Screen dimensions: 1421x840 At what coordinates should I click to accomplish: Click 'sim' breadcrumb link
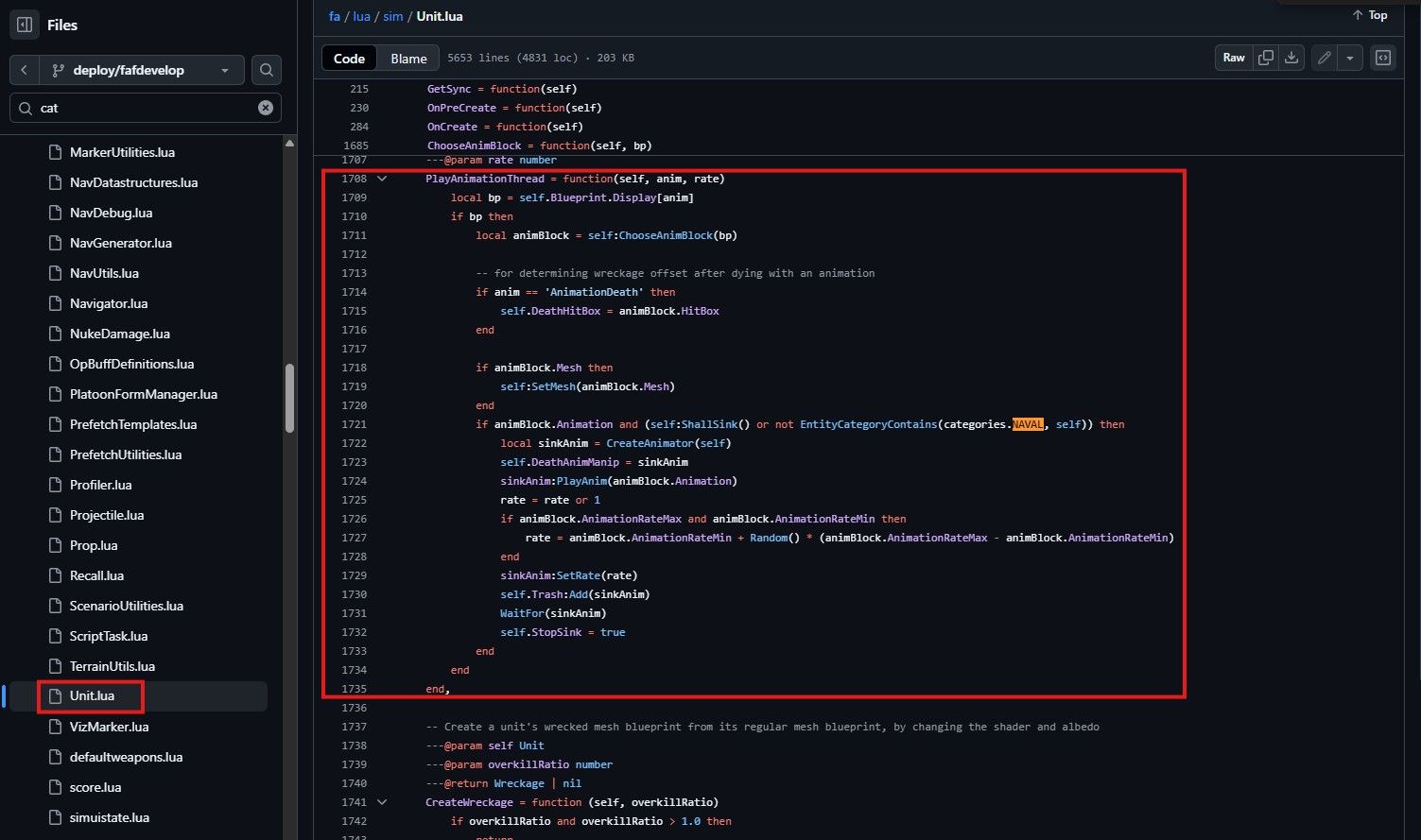pyautogui.click(x=393, y=16)
